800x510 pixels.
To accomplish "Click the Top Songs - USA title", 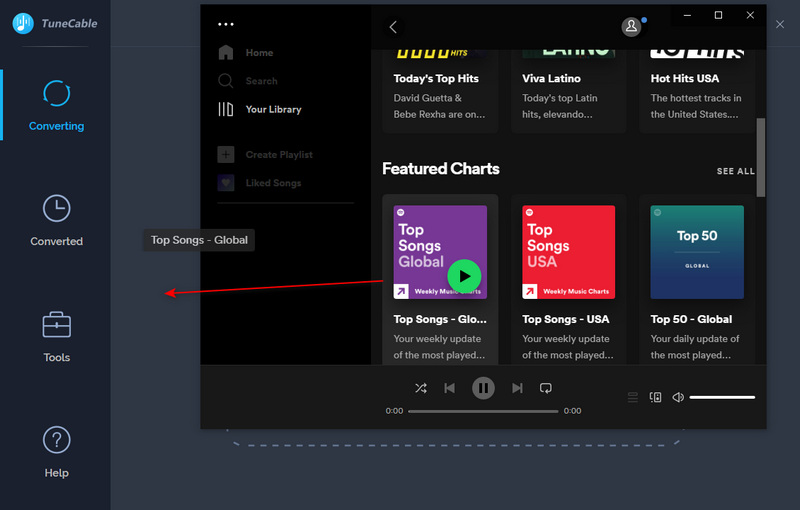I will [565, 319].
